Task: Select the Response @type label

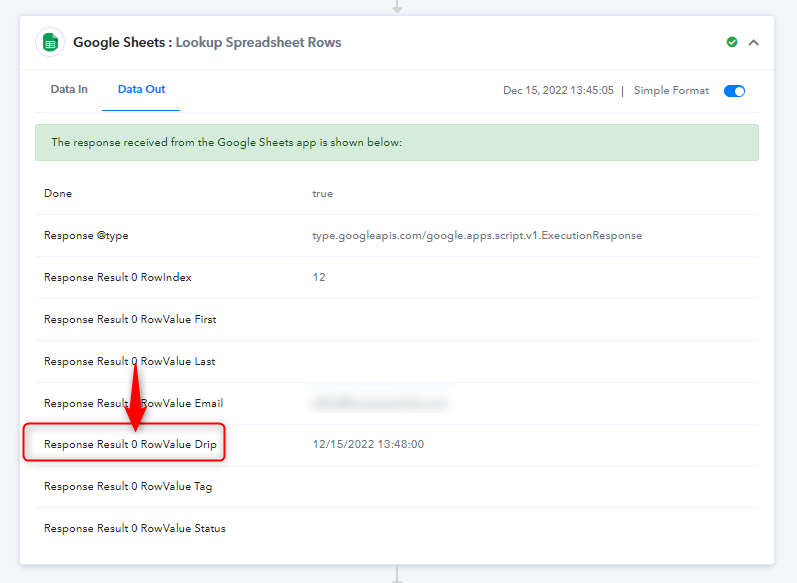Action: pos(86,236)
